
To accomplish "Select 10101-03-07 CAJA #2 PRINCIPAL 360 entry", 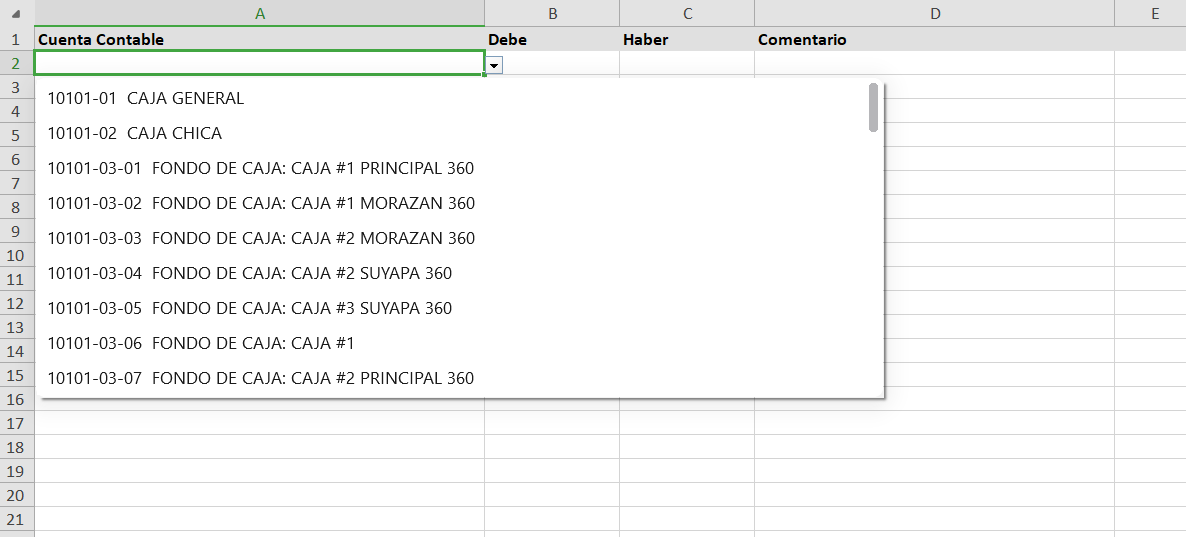I will click(459, 378).
